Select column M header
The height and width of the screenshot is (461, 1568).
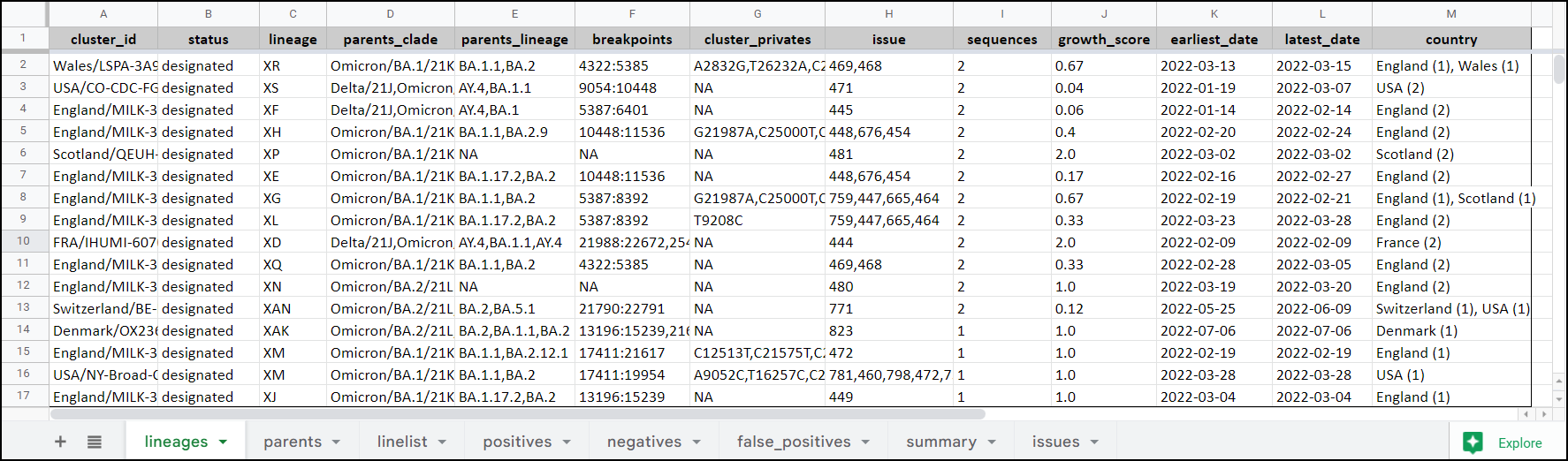pyautogui.click(x=1451, y=14)
